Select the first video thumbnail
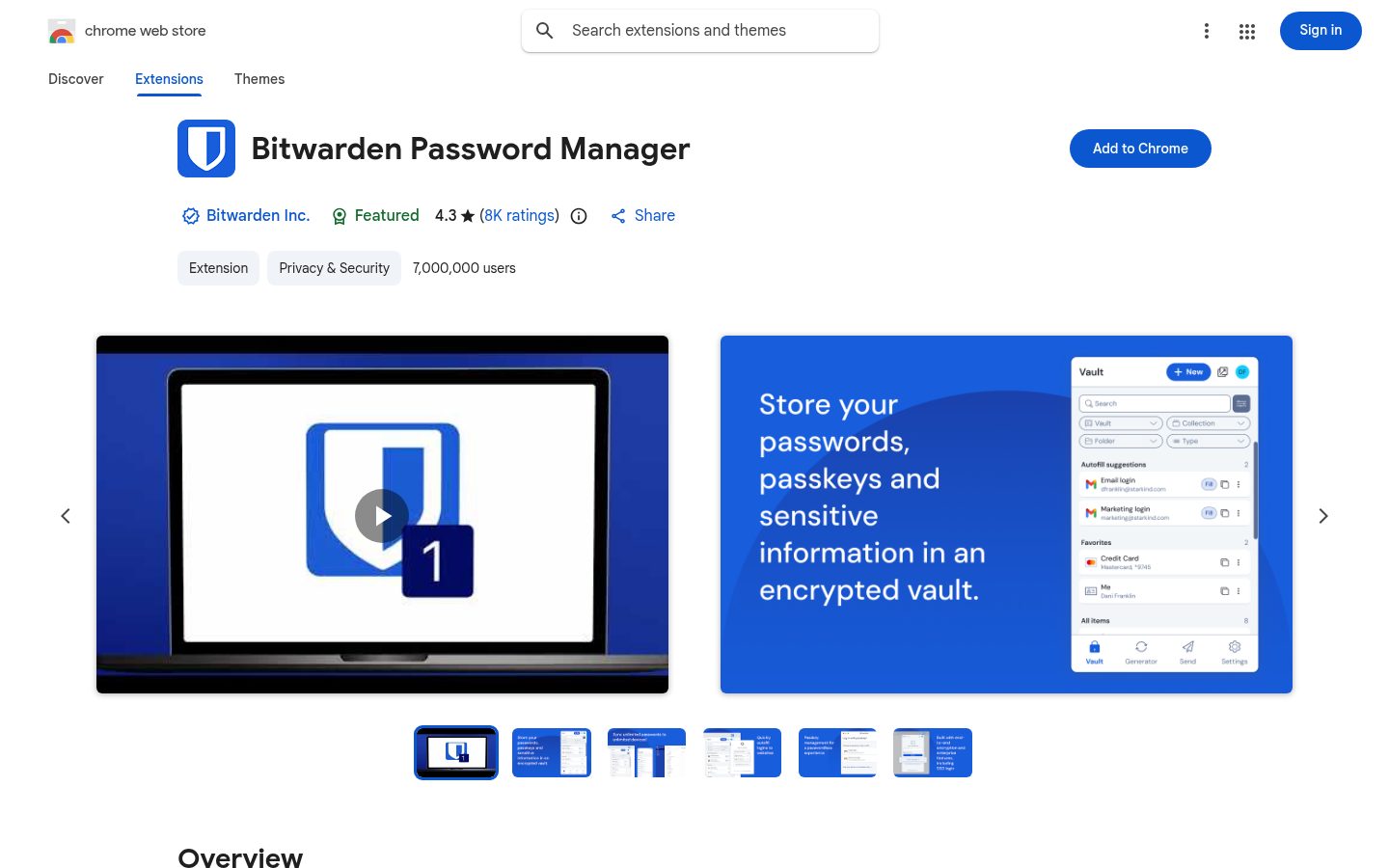 tap(456, 752)
